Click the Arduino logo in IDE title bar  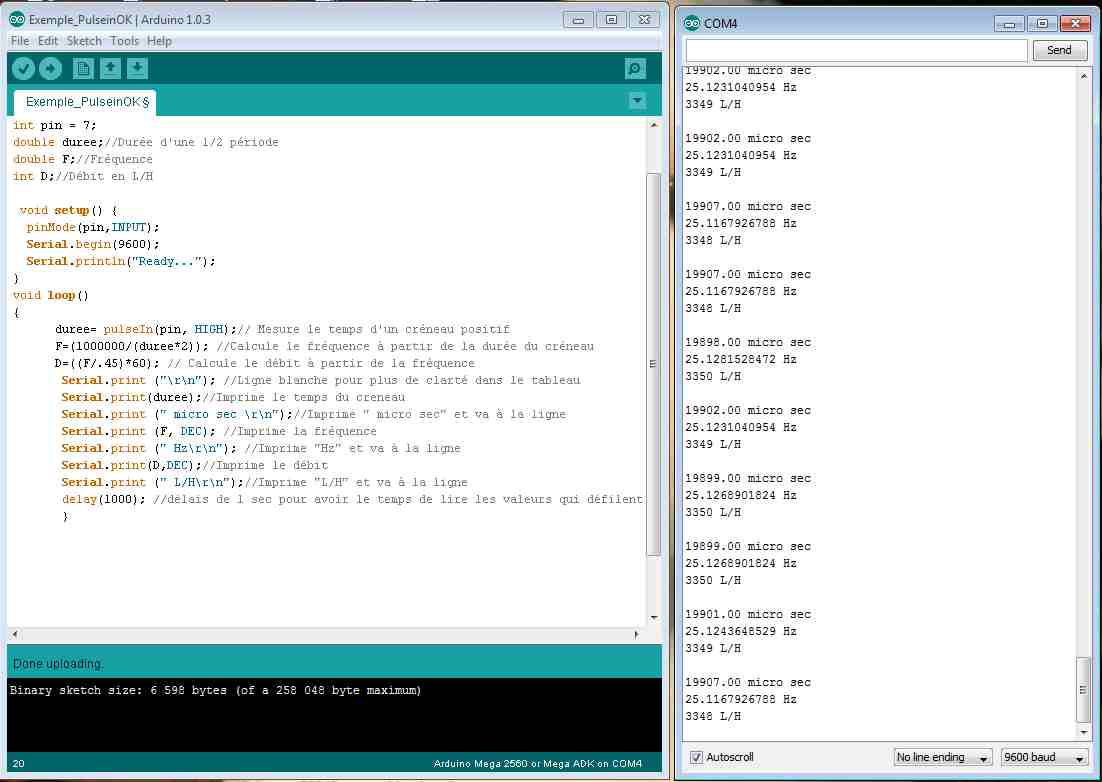point(17,20)
